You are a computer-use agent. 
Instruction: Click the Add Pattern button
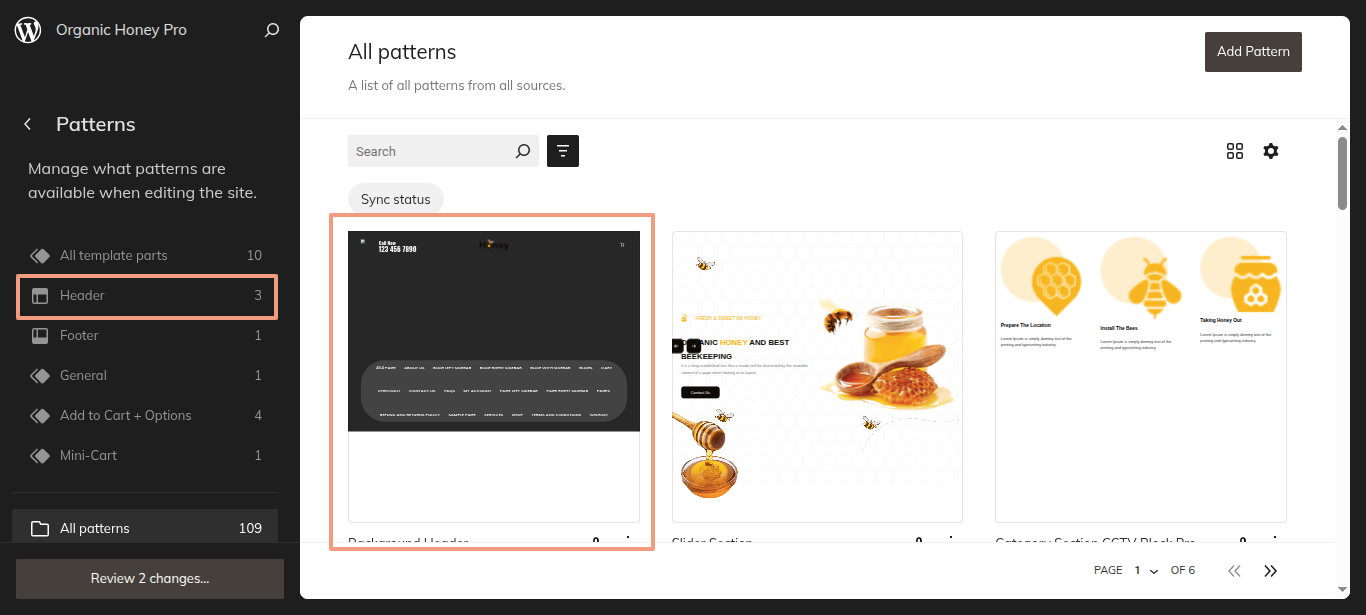(x=1253, y=51)
